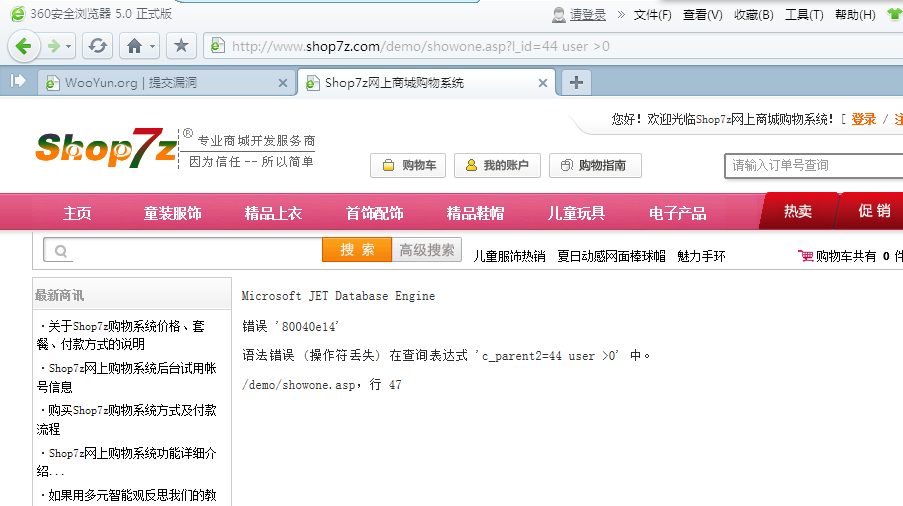Click the page icon in address bar
Screen dimensions: 903x506
point(218,45)
